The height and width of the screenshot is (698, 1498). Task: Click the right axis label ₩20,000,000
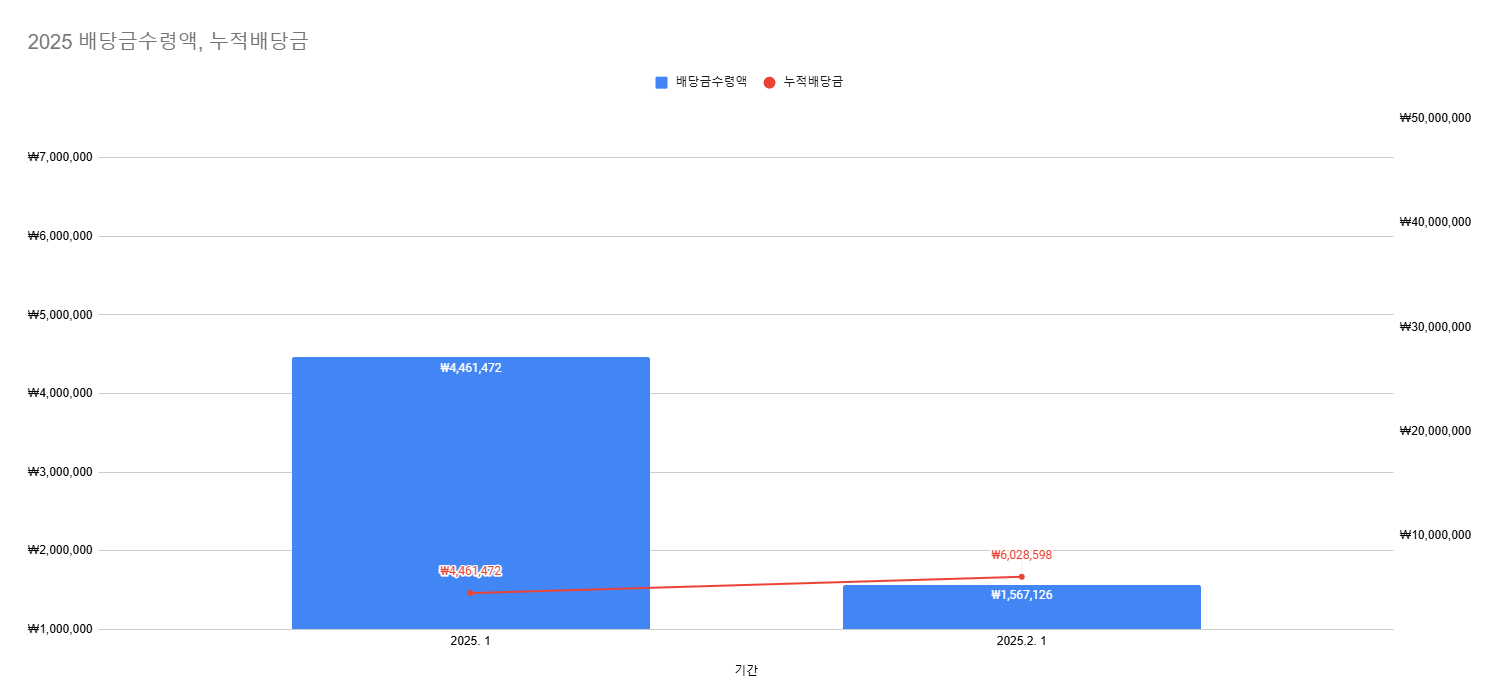coord(1435,431)
